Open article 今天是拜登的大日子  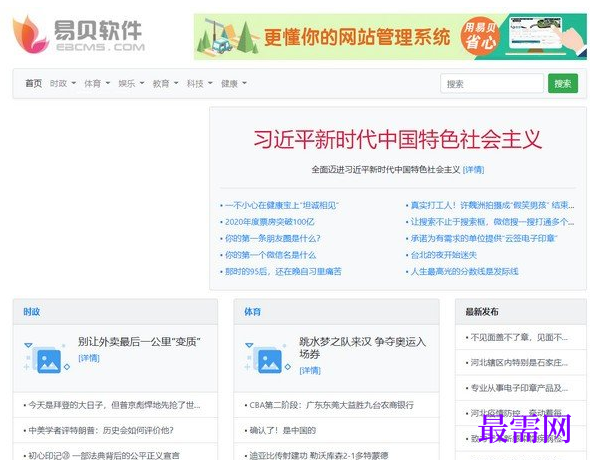point(114,405)
